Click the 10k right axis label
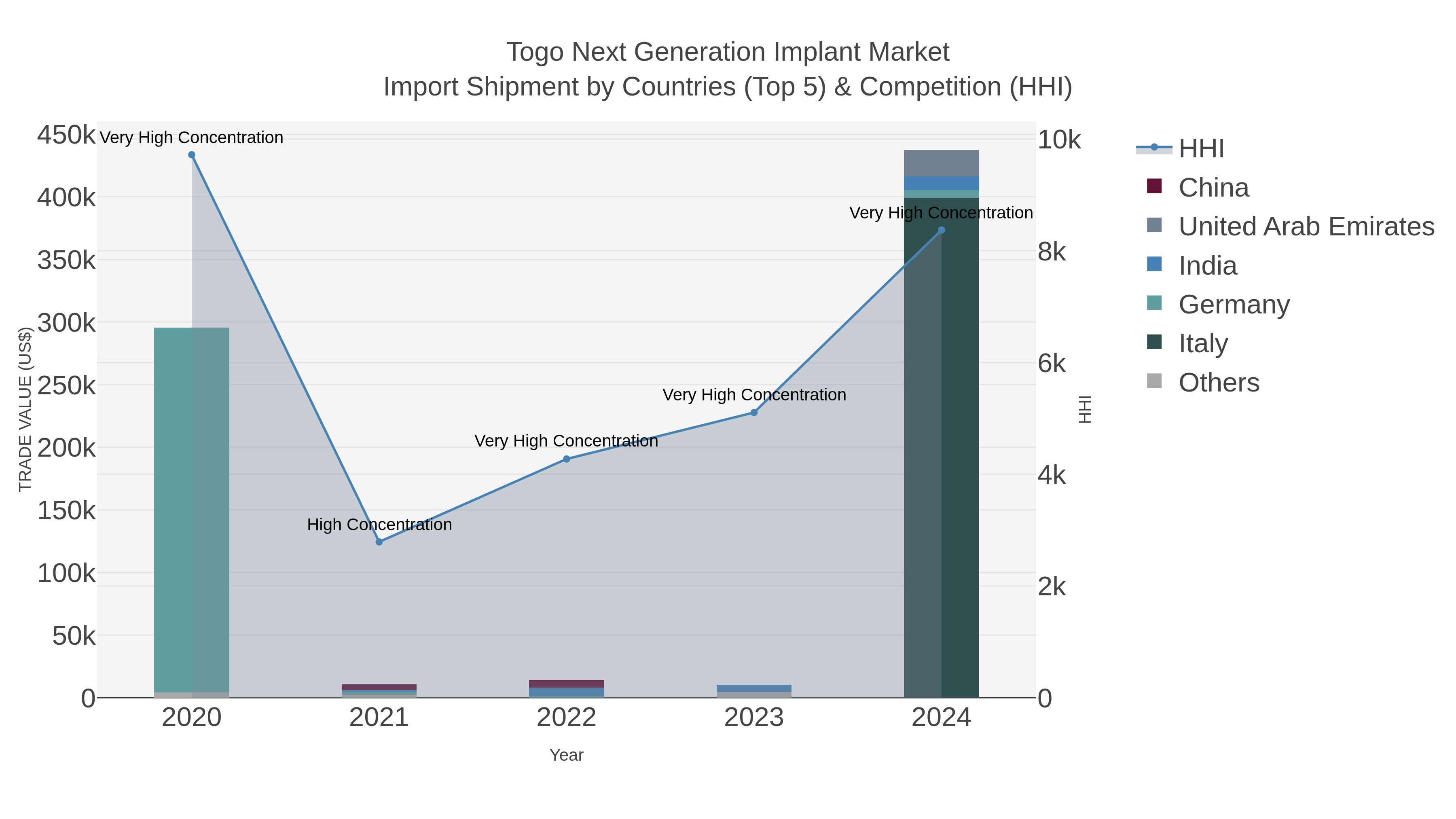This screenshot has width=1456, height=819. 1059,140
